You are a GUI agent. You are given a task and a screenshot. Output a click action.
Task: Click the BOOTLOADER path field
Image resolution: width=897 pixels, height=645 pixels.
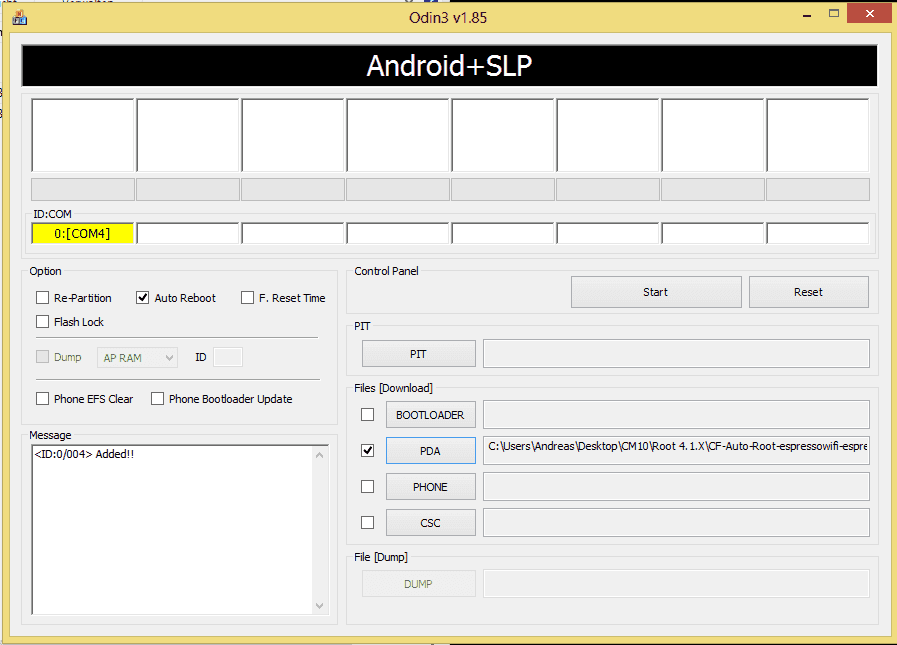pyautogui.click(x=676, y=414)
